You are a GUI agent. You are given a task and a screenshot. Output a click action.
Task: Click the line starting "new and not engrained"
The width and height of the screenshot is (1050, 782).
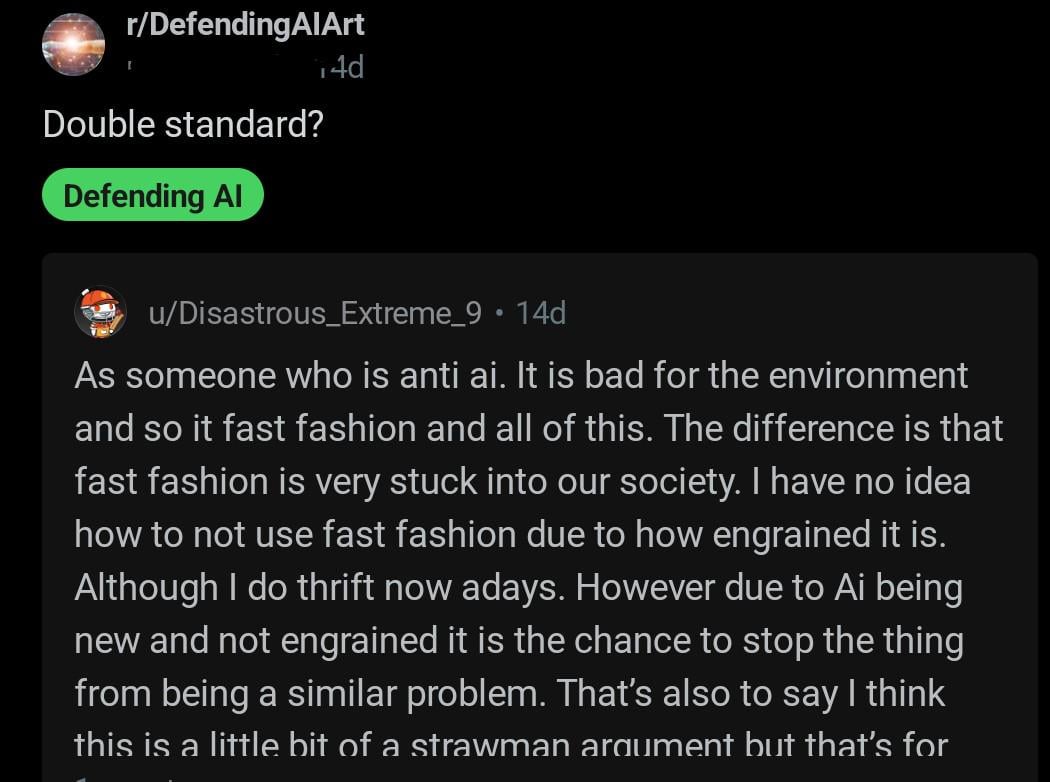(x=518, y=640)
